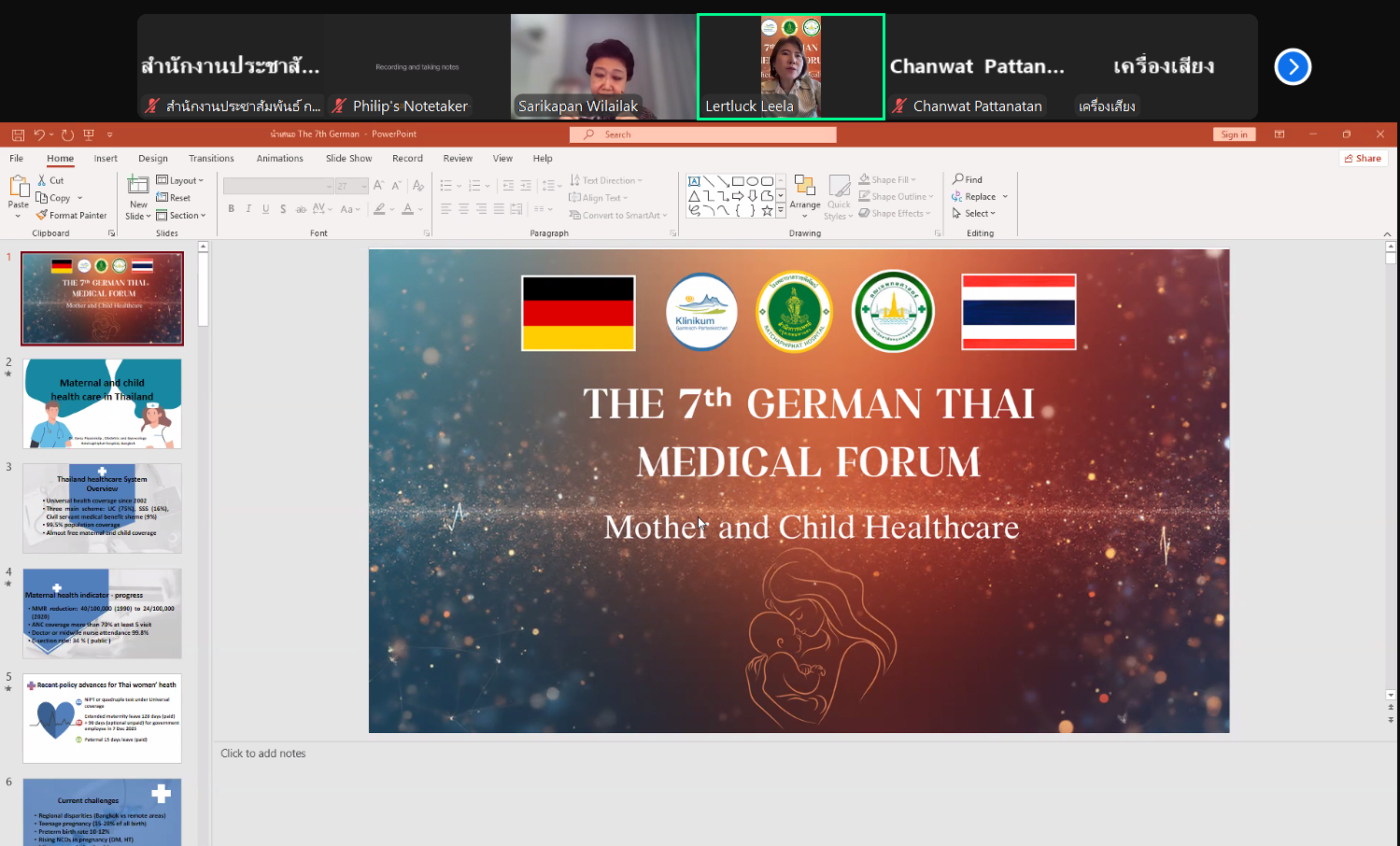Click the Undo arrow icon
Viewport: 1400px width, 846px height.
tap(39, 134)
